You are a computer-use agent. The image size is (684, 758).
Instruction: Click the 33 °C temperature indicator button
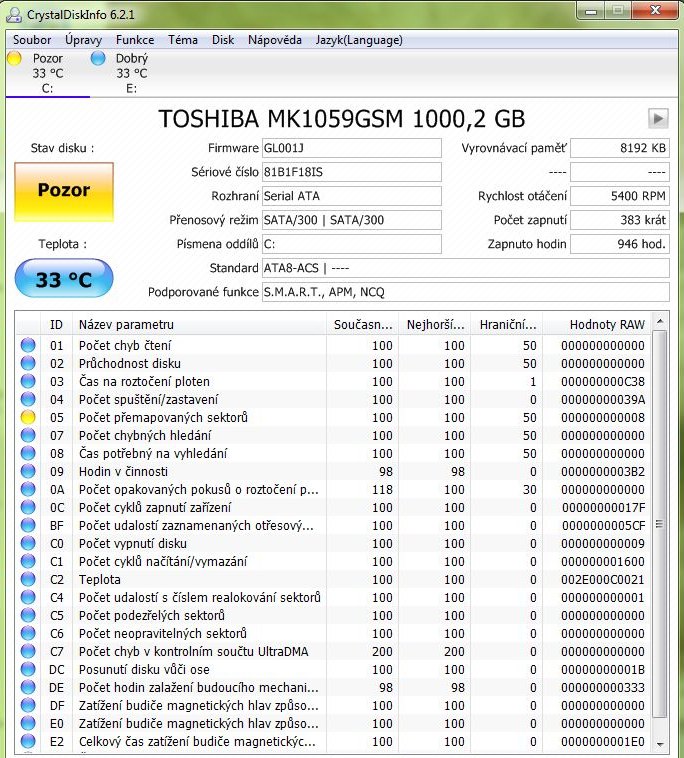click(x=64, y=280)
